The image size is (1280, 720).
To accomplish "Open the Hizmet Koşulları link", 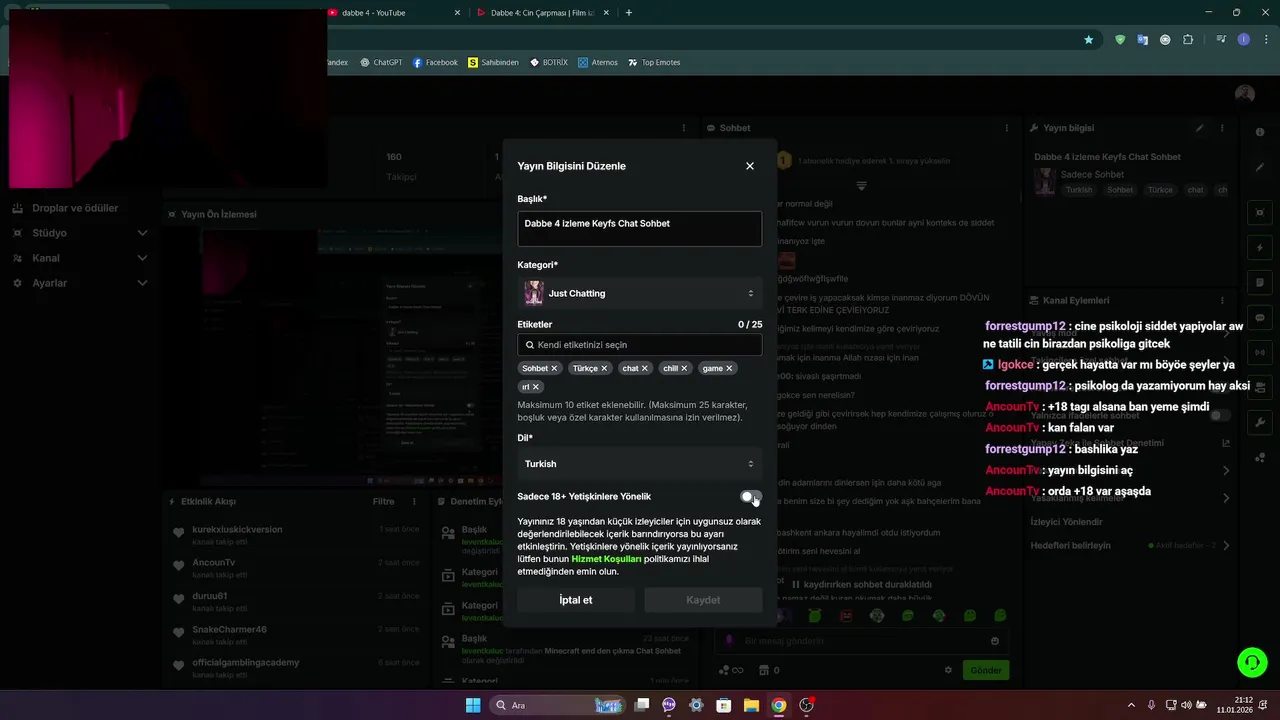I will [606, 559].
